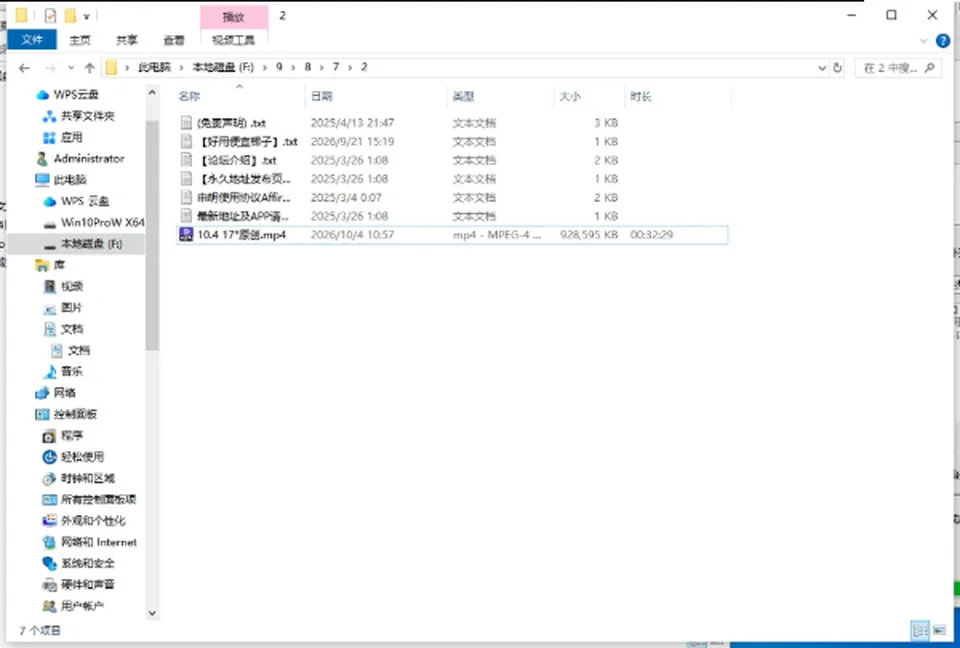Image resolution: width=960 pixels, height=648 pixels.
Task: Select the (免责声明).txt file
Action: tap(231, 123)
